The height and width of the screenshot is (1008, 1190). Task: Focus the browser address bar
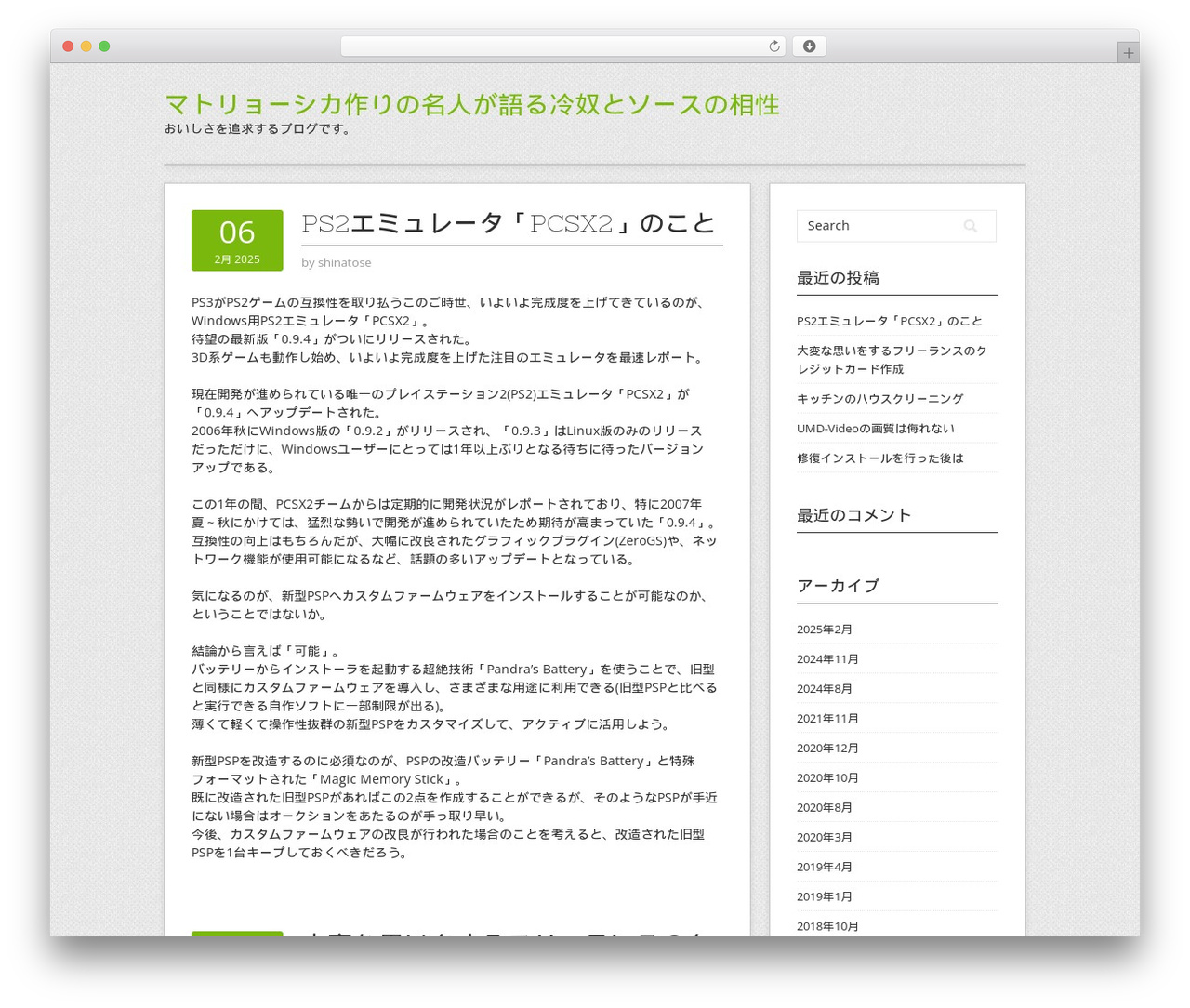click(563, 46)
